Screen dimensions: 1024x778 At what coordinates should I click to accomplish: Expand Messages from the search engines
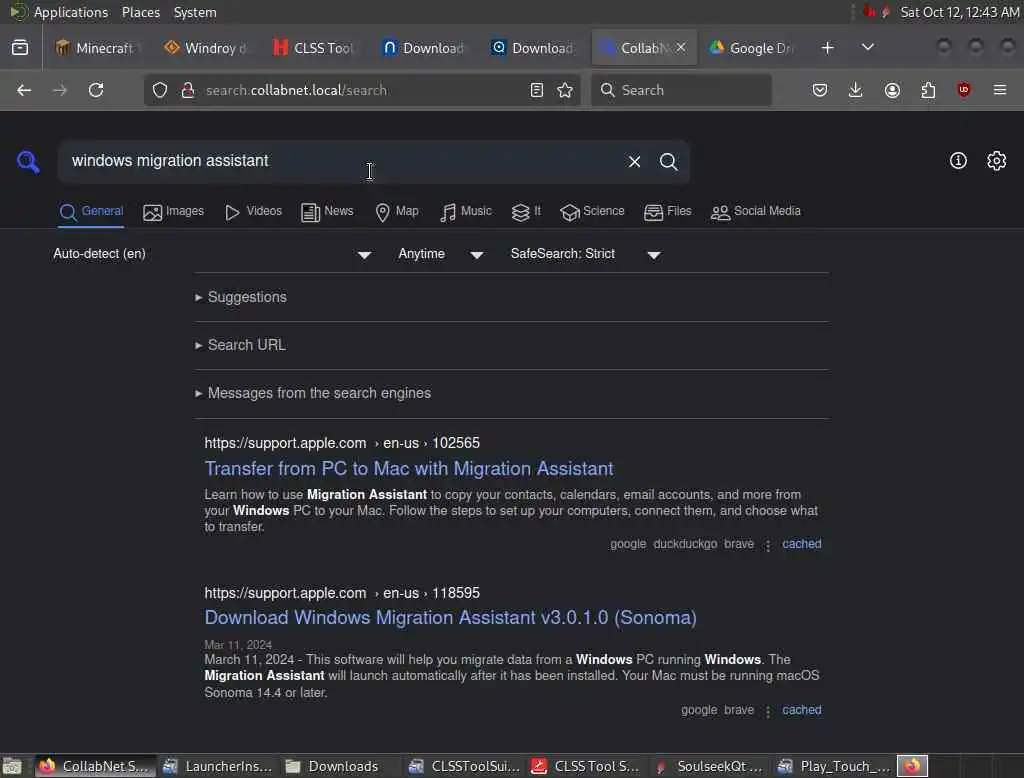click(x=313, y=393)
